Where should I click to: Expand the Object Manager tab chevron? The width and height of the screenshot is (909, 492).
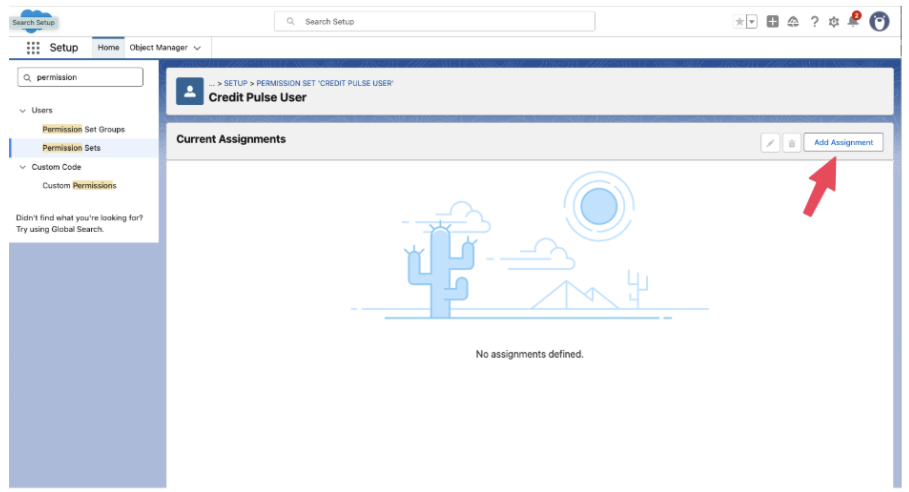(197, 48)
